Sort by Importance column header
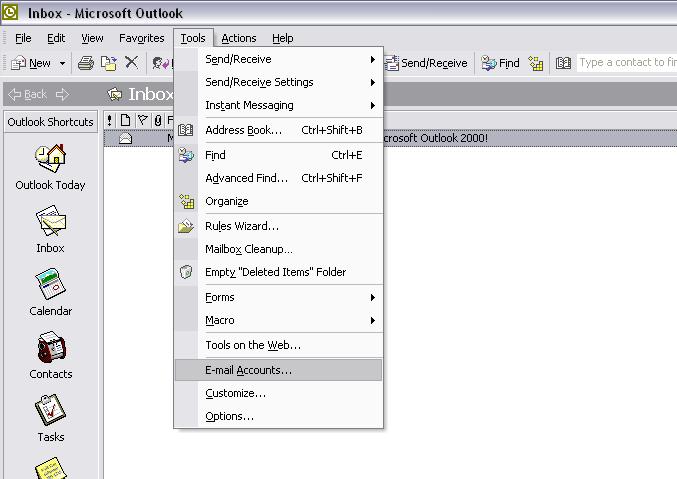 pos(110,121)
